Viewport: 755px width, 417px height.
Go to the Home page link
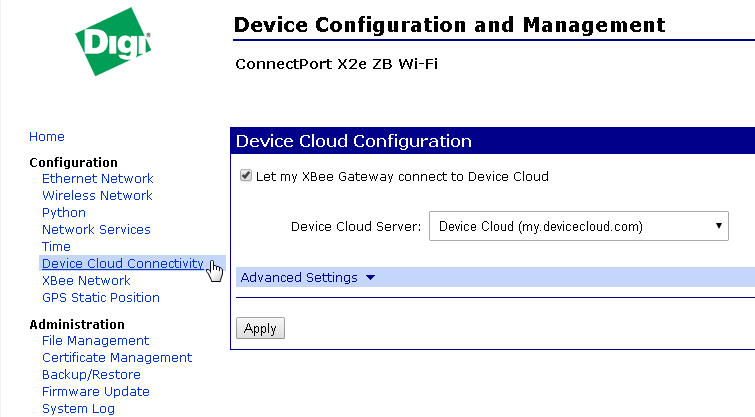(x=47, y=137)
